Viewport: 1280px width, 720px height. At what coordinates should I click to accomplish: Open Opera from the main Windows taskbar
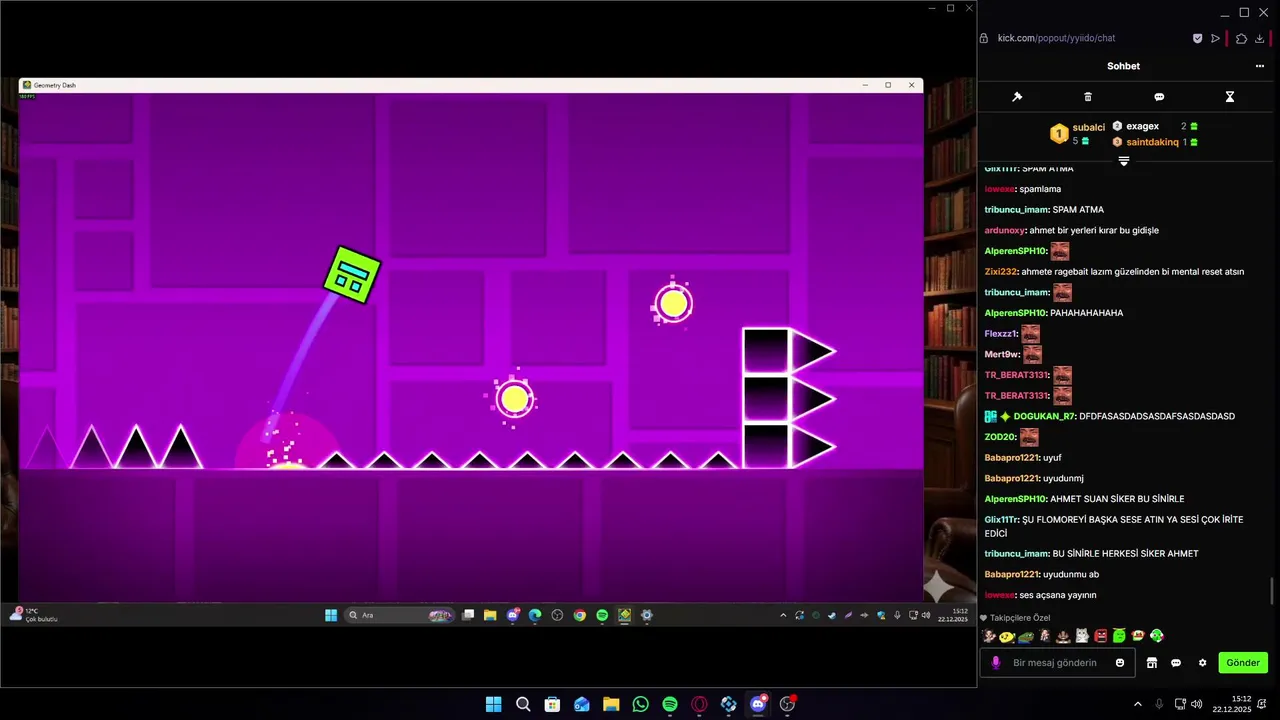(700, 704)
